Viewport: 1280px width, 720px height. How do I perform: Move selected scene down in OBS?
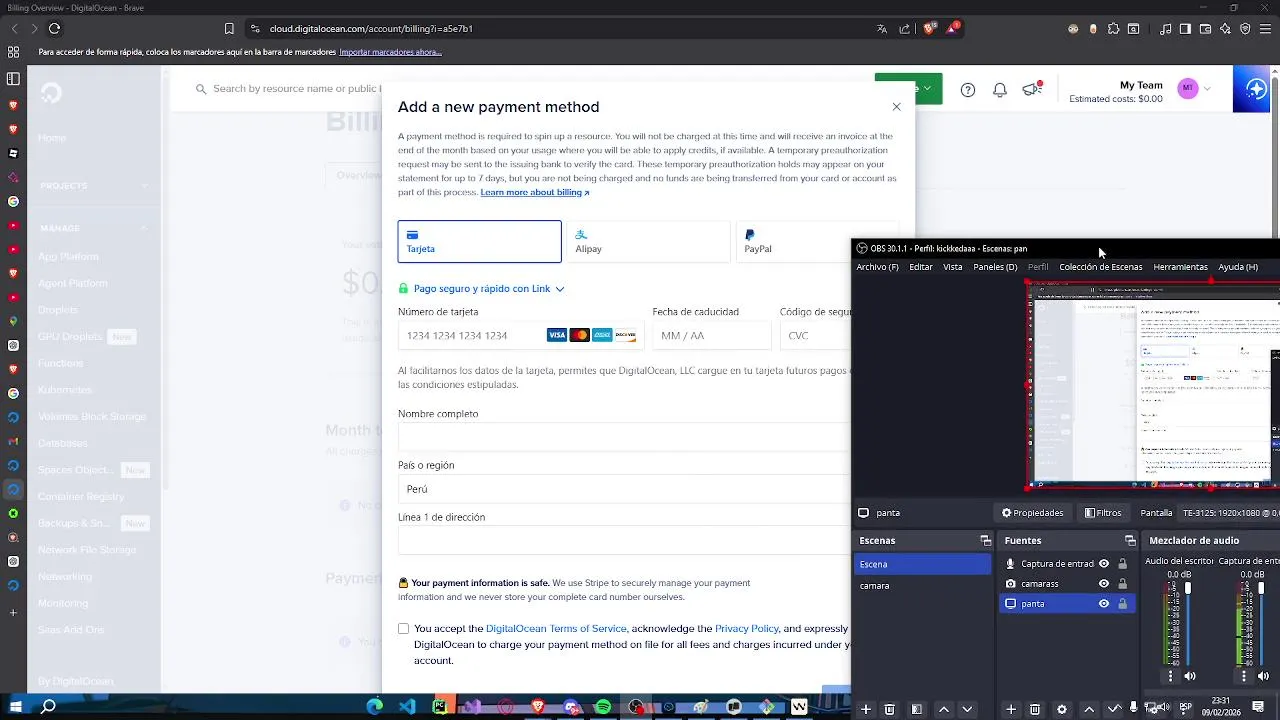pos(967,709)
